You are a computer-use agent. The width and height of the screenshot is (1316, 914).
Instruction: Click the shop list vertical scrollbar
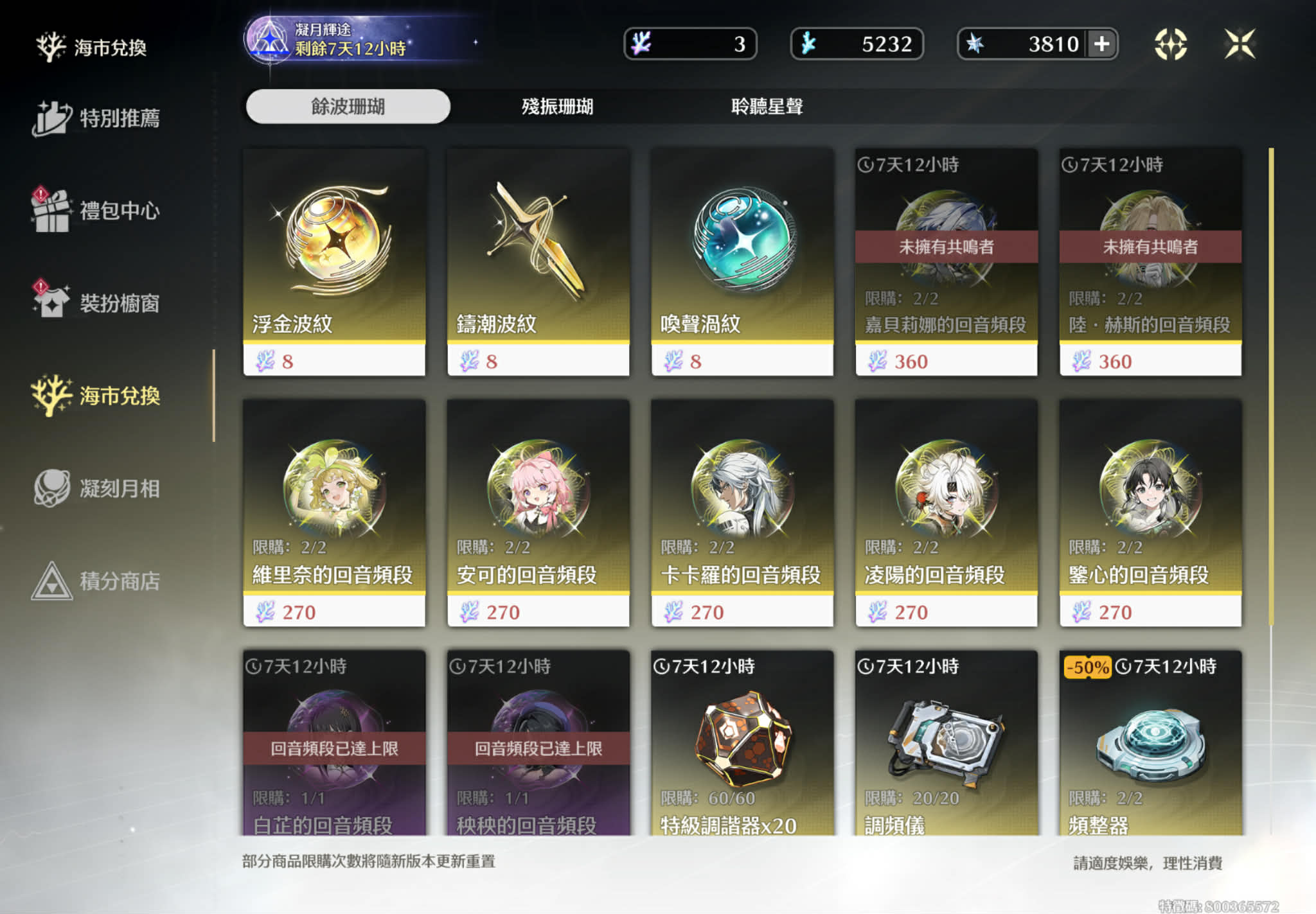[x=1271, y=387]
